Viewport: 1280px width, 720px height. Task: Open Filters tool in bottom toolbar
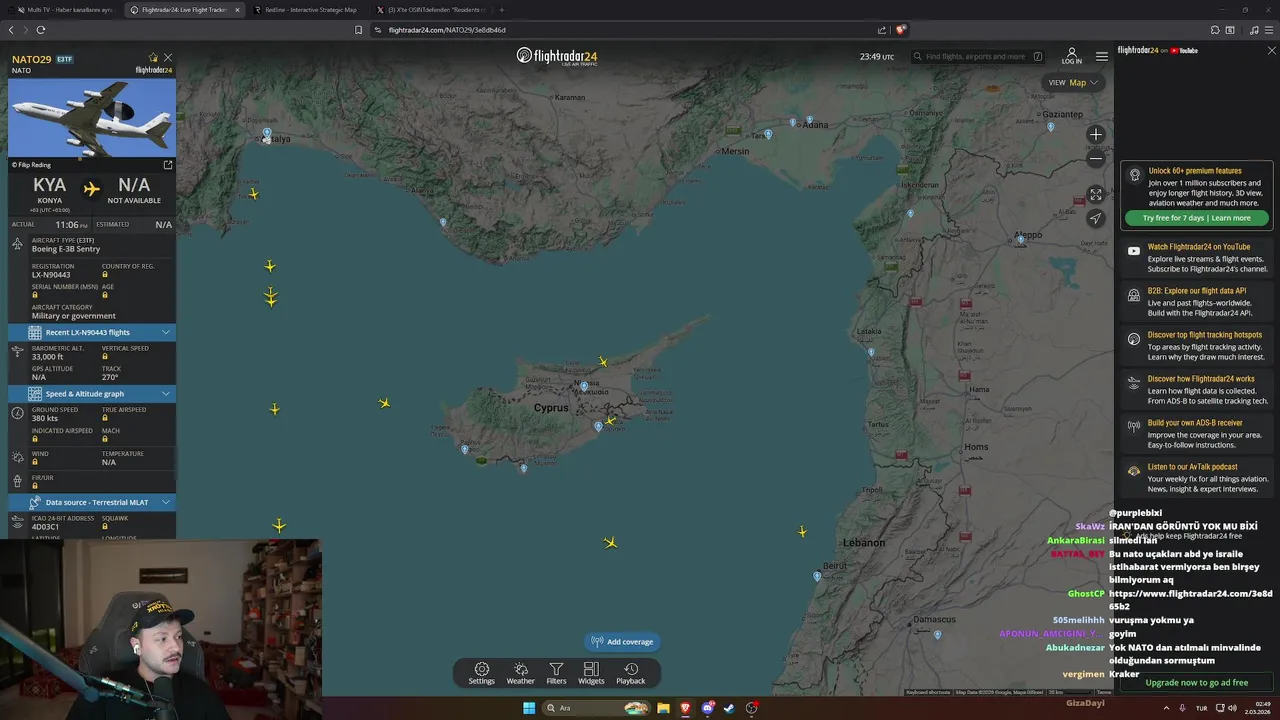556,674
